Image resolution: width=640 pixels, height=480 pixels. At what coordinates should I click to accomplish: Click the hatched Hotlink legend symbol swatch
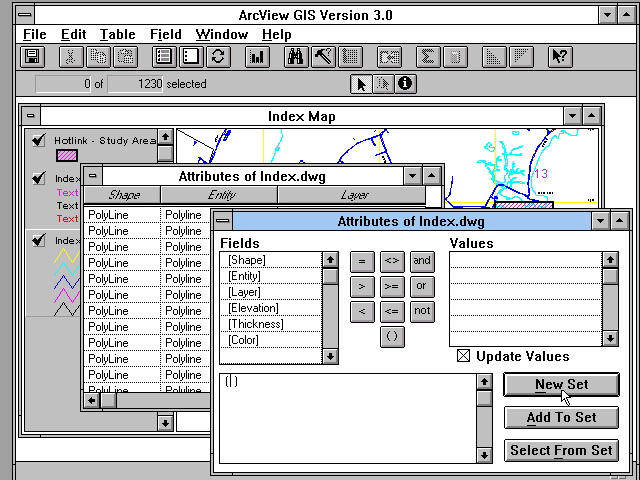[x=67, y=156]
